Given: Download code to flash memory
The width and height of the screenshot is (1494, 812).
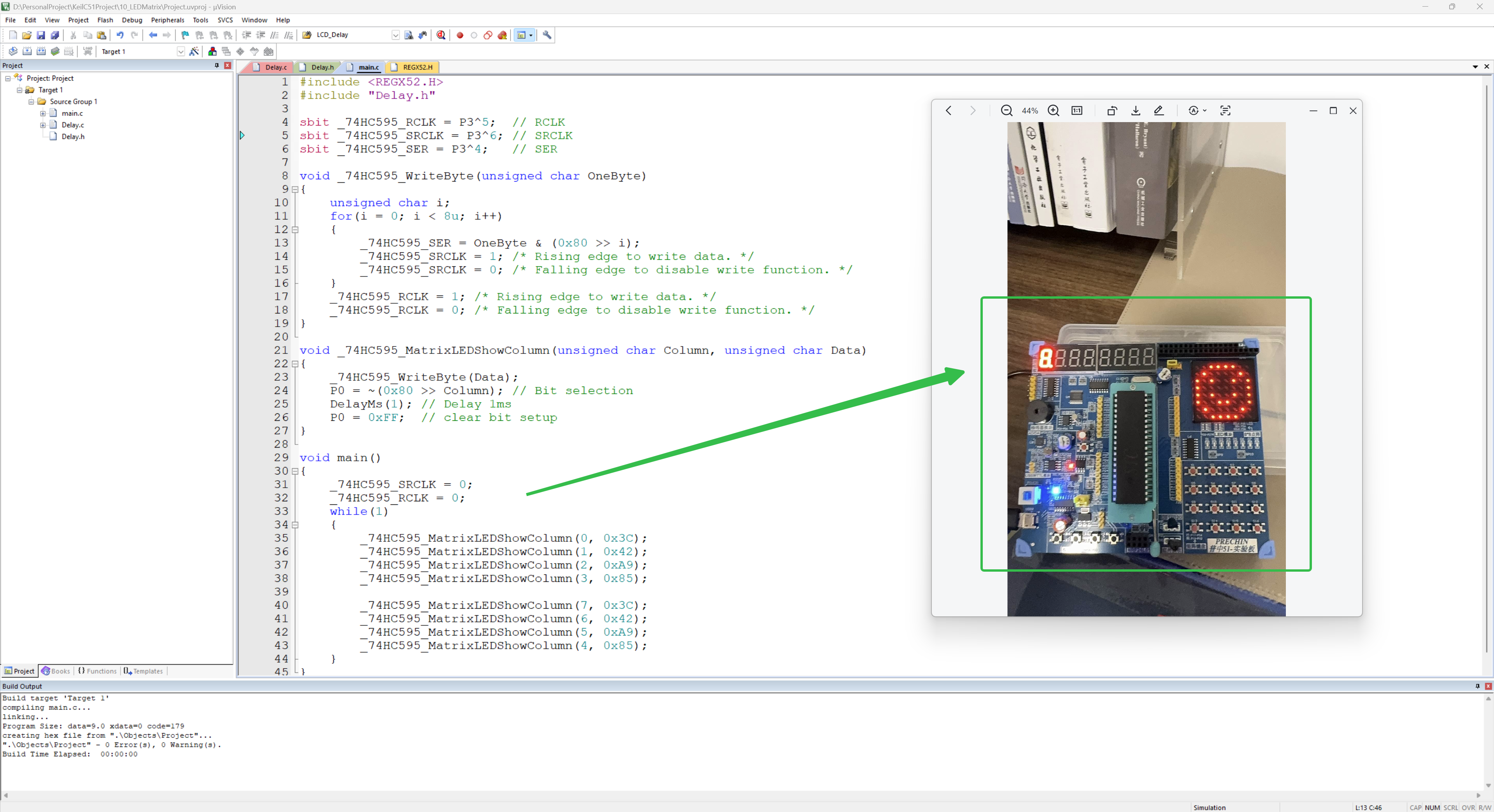Looking at the screenshot, I should coord(88,52).
